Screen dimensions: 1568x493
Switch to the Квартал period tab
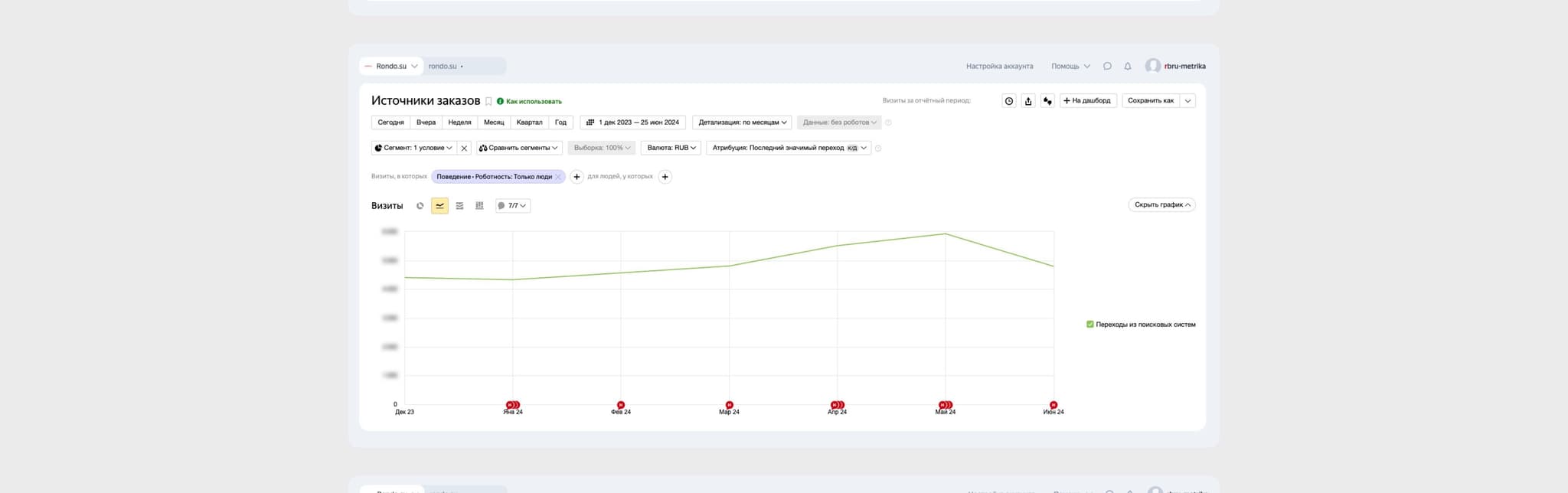pyautogui.click(x=529, y=122)
